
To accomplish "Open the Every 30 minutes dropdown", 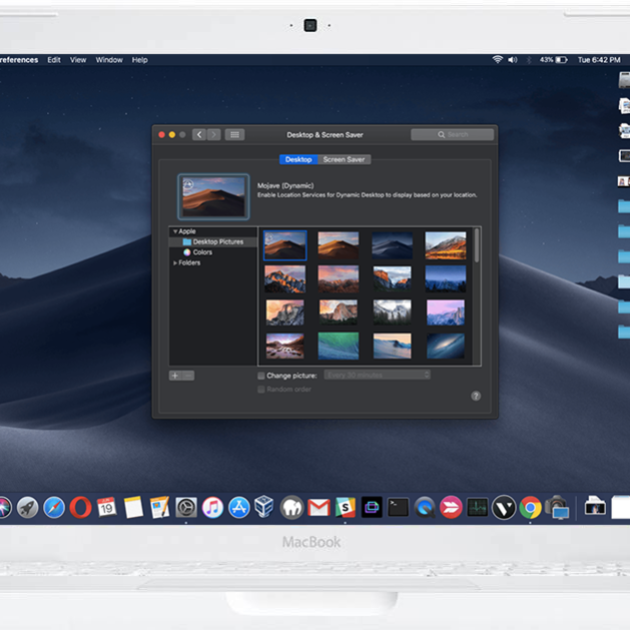I will [377, 375].
